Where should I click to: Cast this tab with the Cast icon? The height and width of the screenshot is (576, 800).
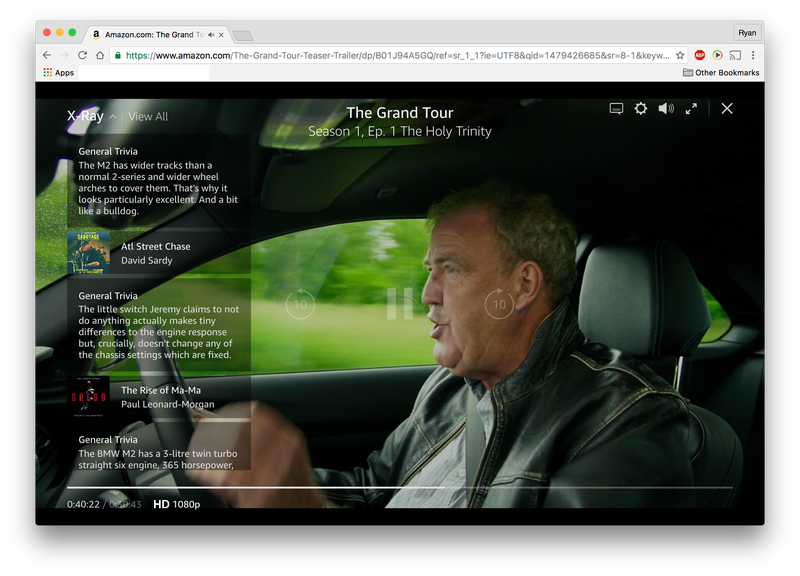click(x=735, y=55)
